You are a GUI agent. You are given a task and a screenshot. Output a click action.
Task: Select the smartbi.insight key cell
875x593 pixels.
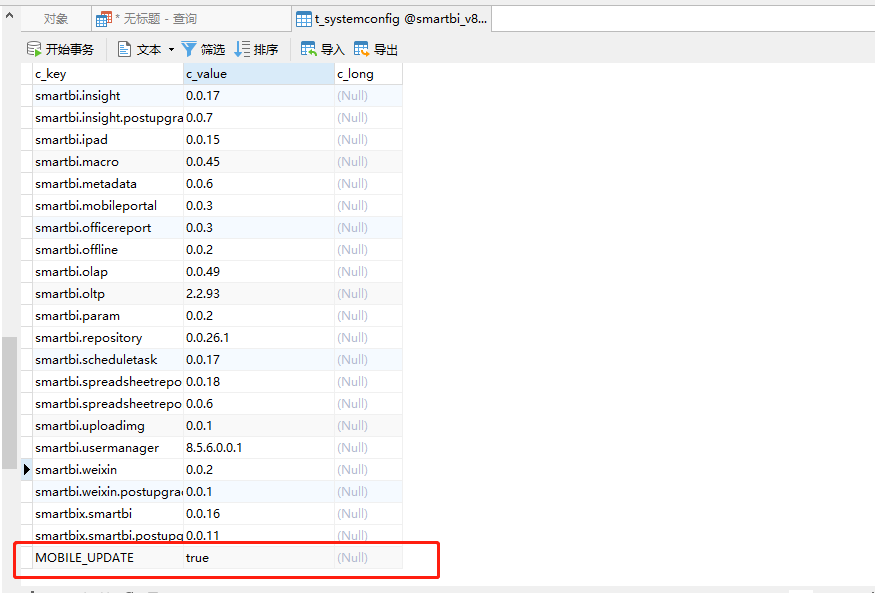(x=108, y=96)
